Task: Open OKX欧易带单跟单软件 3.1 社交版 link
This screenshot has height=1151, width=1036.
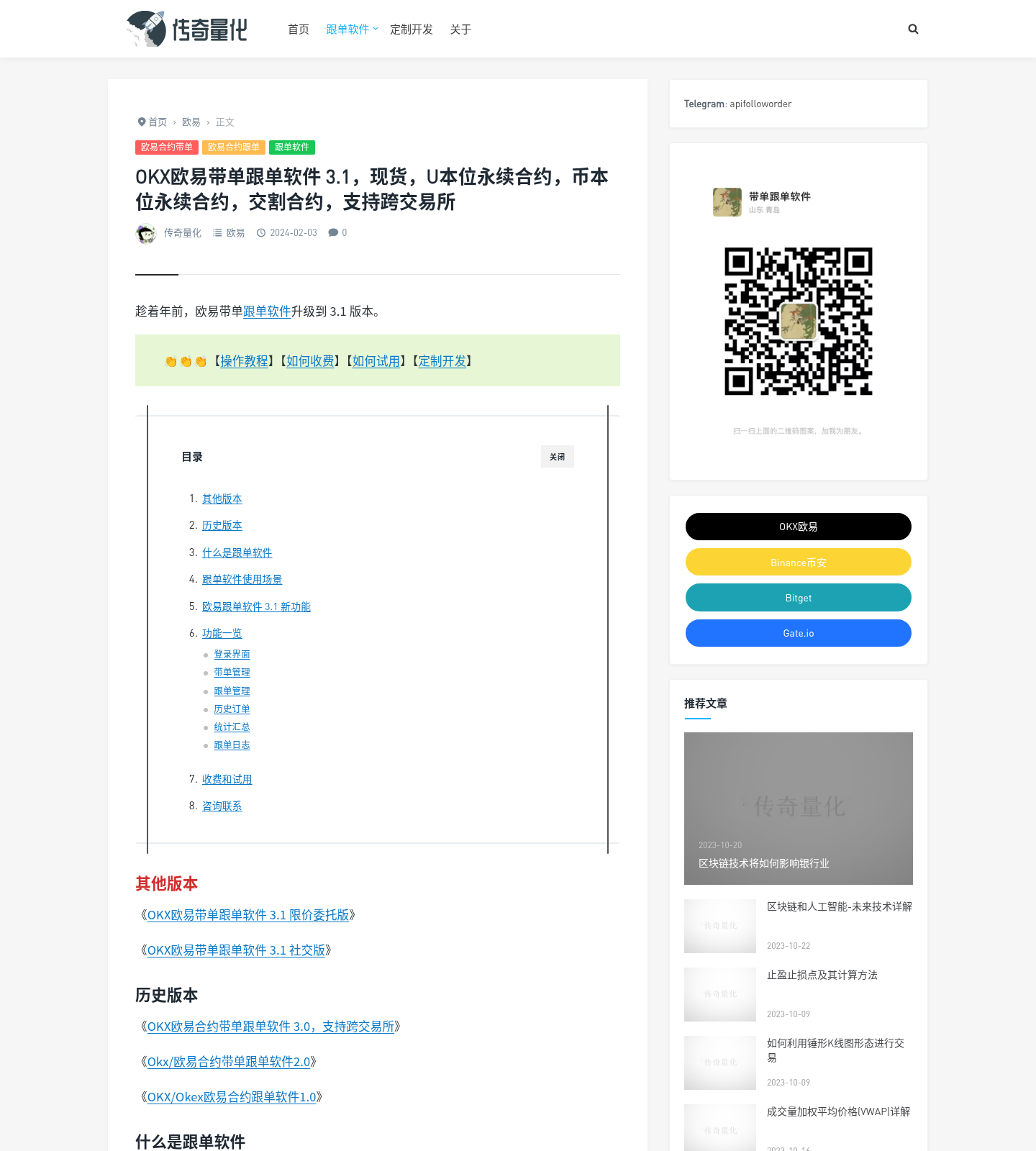Action: pos(237,950)
